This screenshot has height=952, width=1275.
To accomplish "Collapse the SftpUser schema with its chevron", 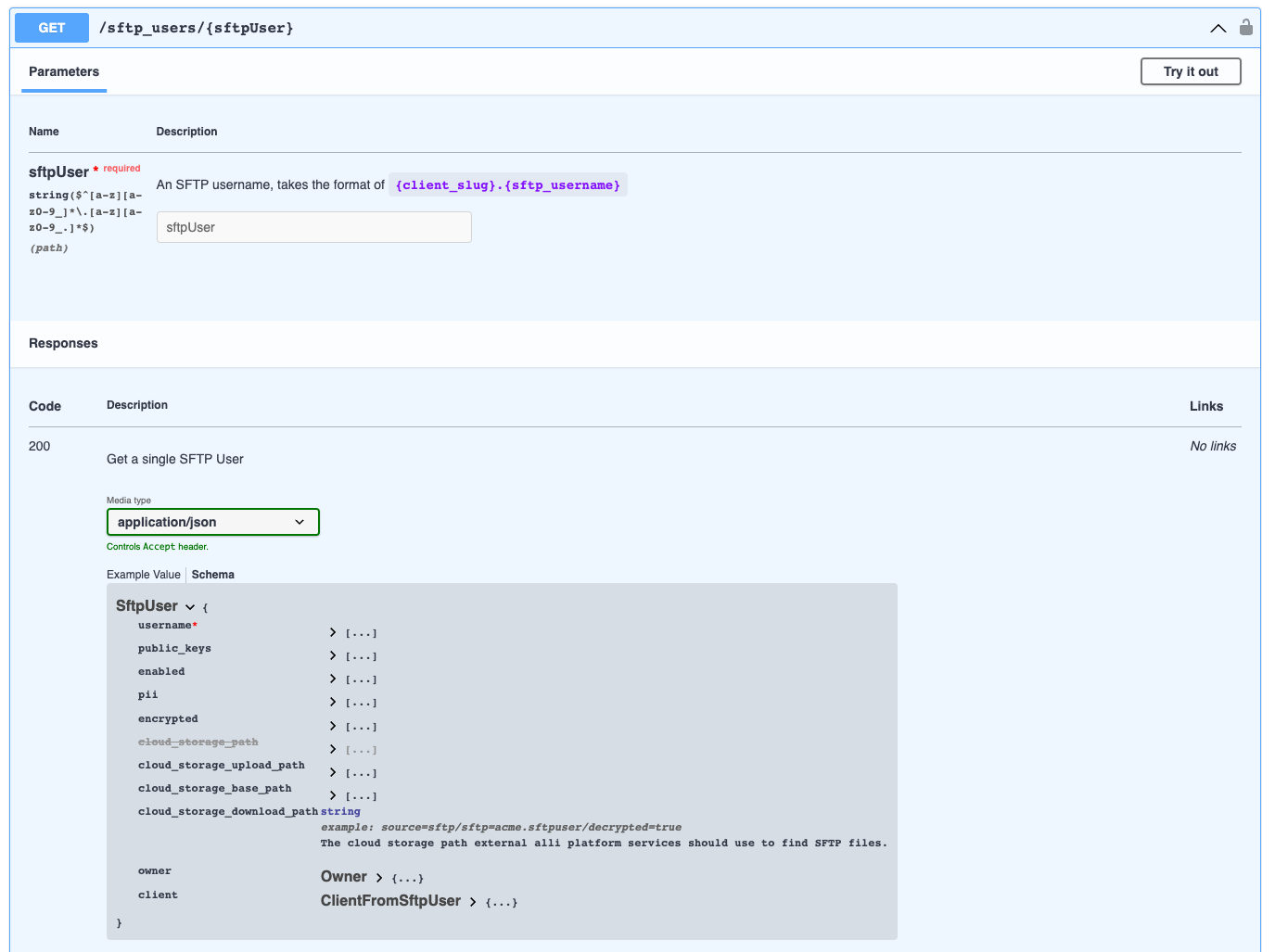I will tap(189, 606).
